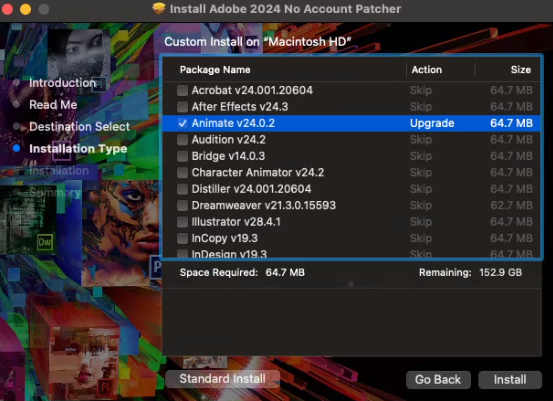Select the Installation Type step
553x401 pixels.
[78, 149]
